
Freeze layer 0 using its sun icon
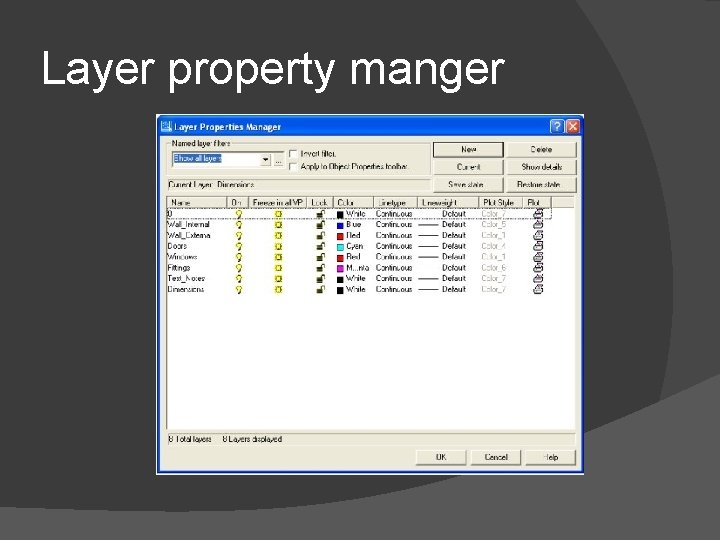tap(278, 214)
